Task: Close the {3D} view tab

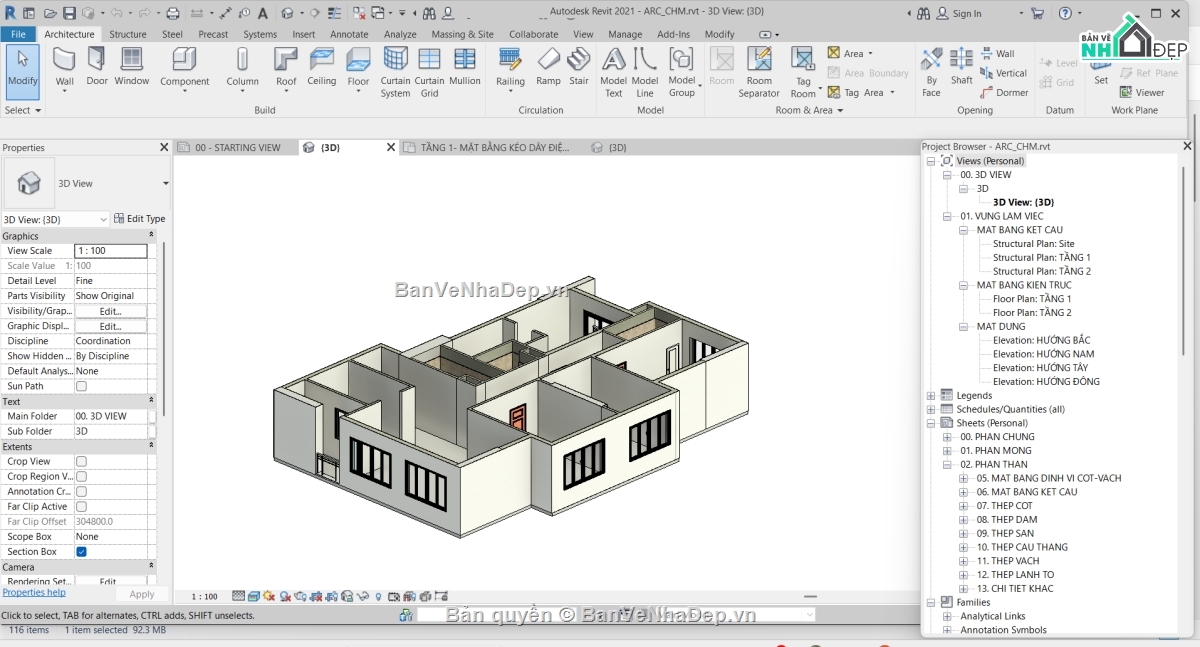Action: 391,147
